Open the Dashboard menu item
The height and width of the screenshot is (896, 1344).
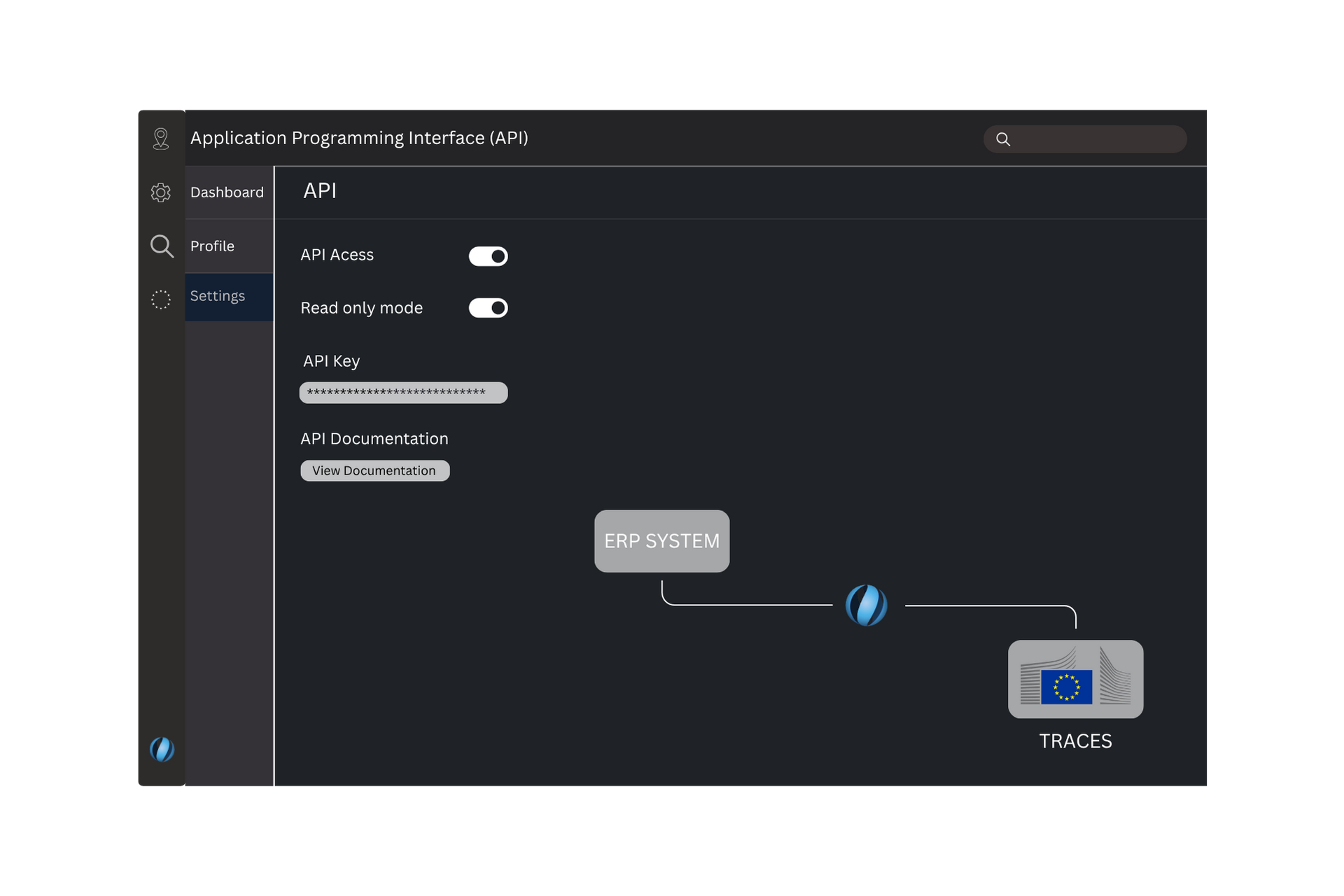(227, 192)
